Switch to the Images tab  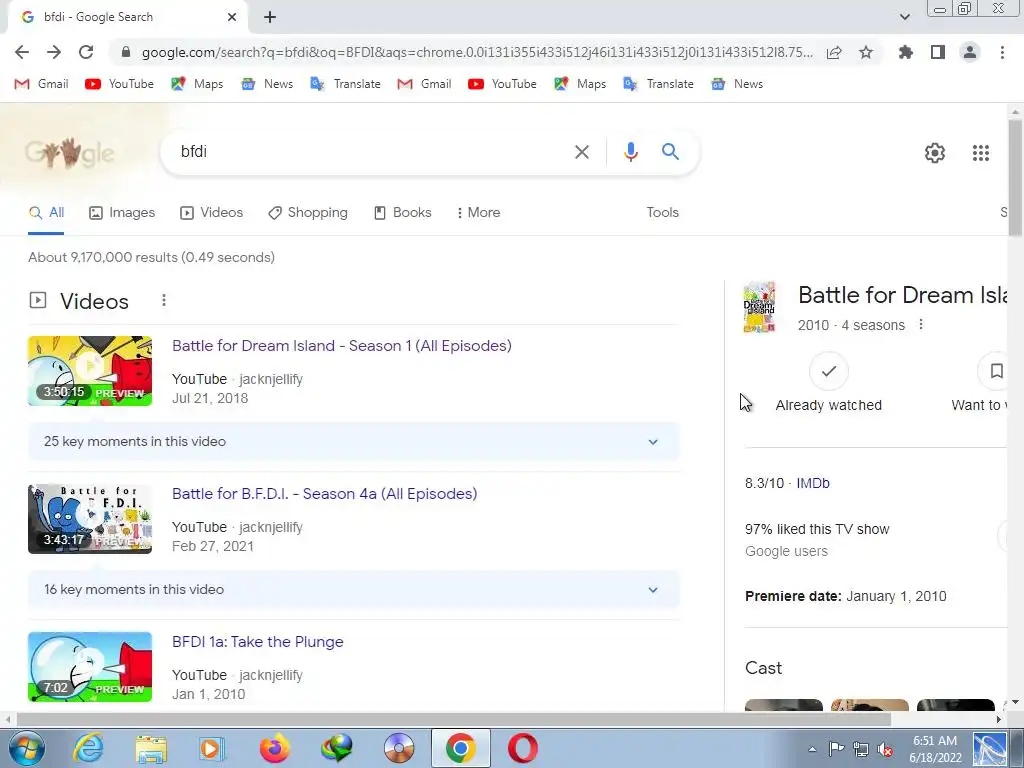(x=122, y=213)
